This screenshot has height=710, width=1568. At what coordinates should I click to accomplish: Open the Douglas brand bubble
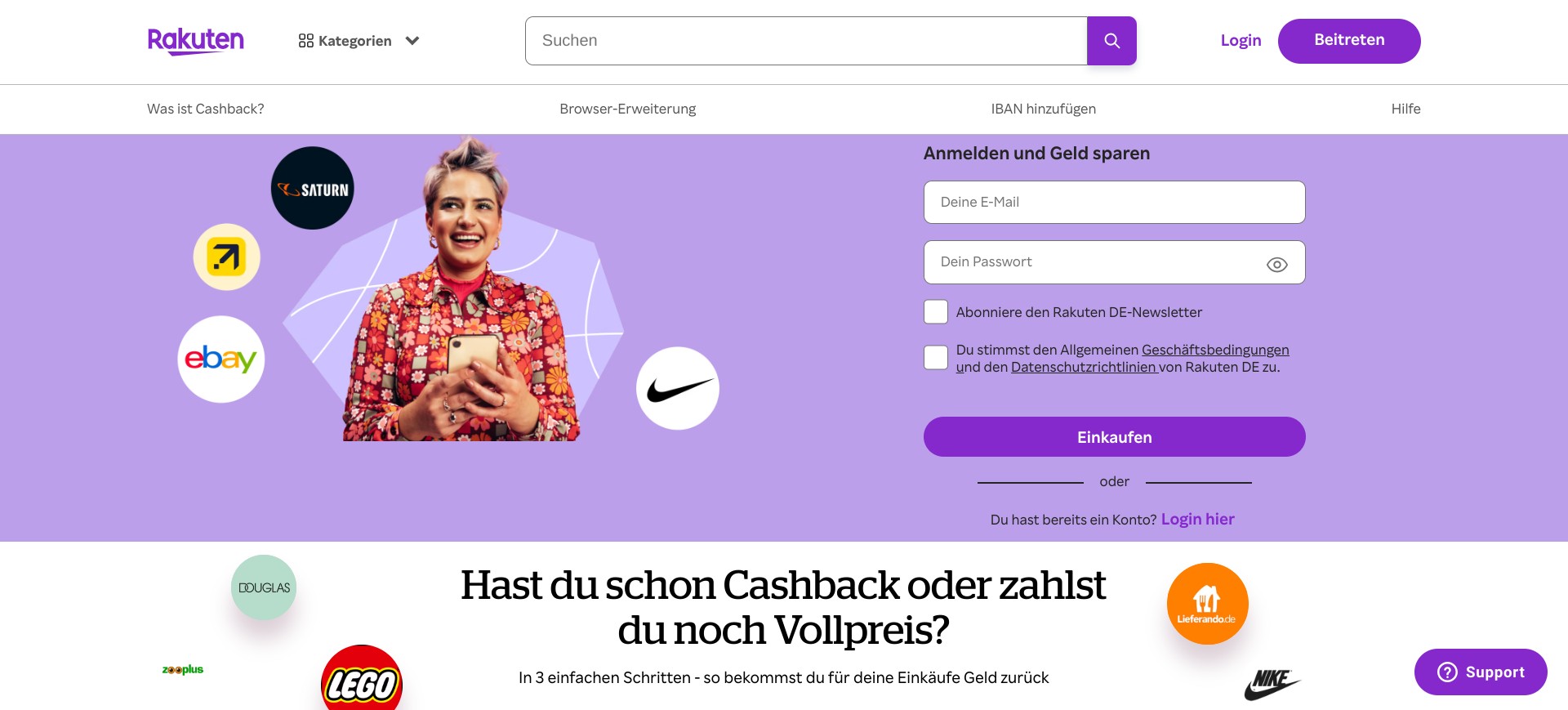(x=264, y=587)
